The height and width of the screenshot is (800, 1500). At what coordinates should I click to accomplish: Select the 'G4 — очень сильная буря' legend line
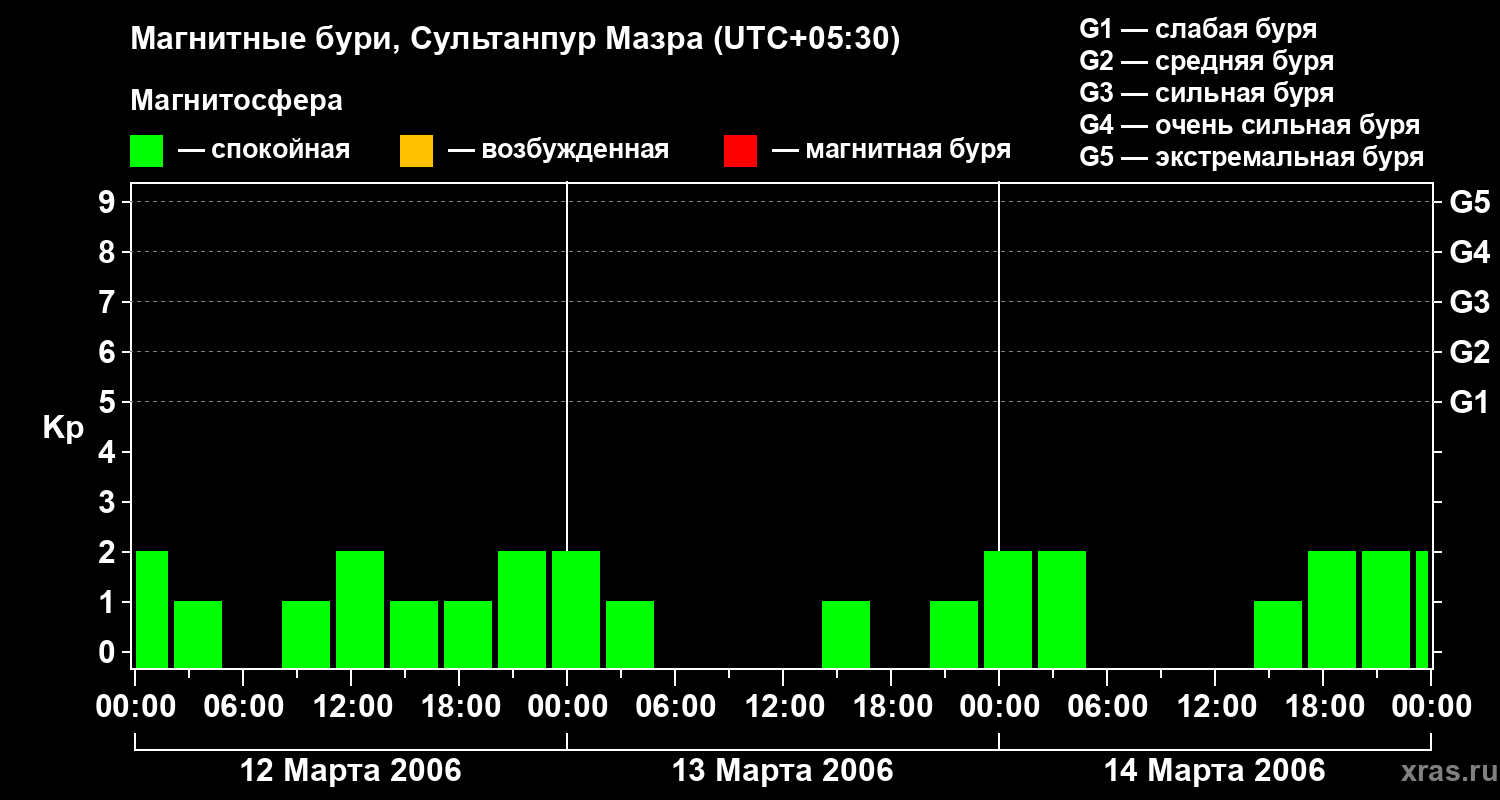coord(1250,125)
